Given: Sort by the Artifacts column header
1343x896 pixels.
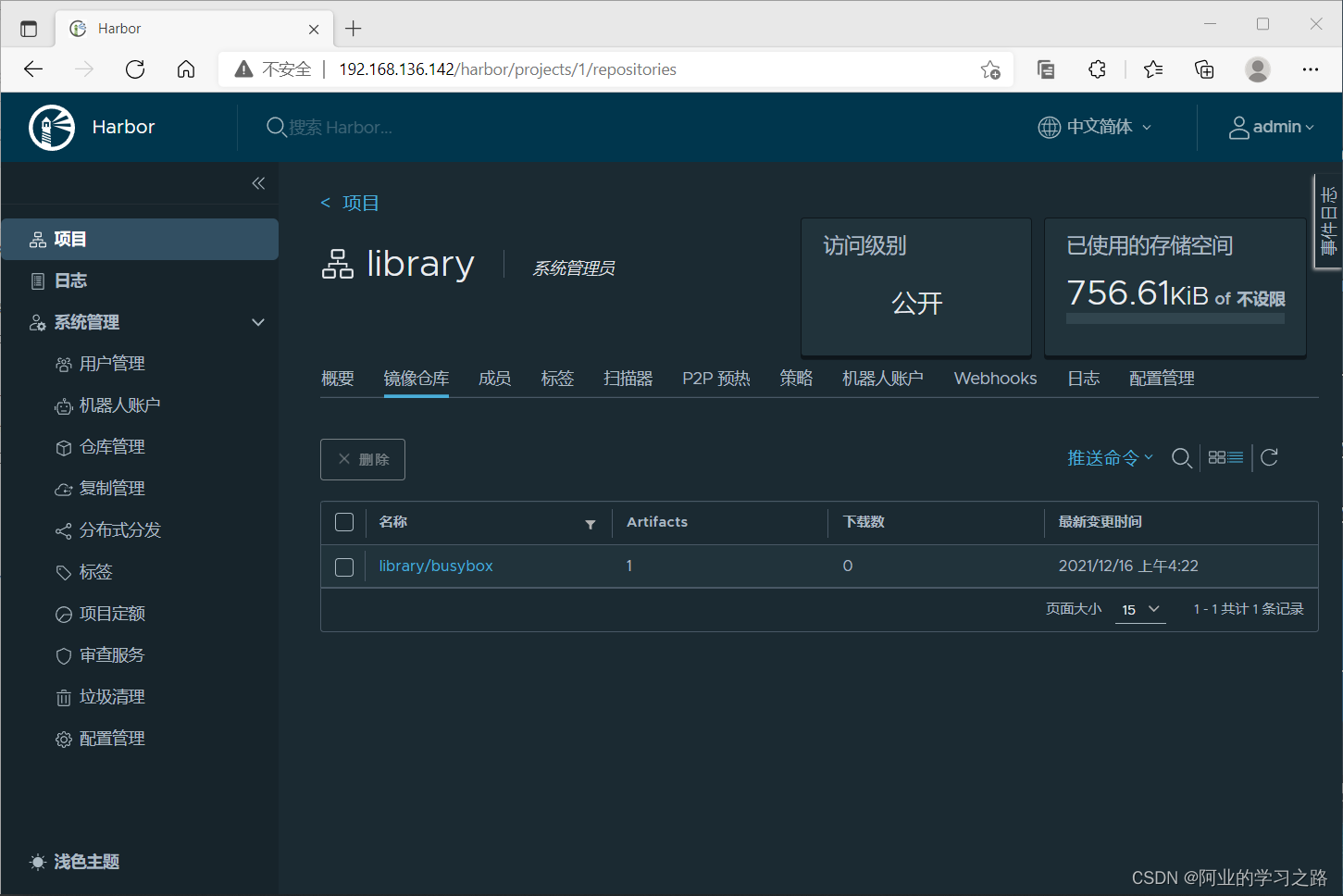Looking at the screenshot, I should click(657, 522).
